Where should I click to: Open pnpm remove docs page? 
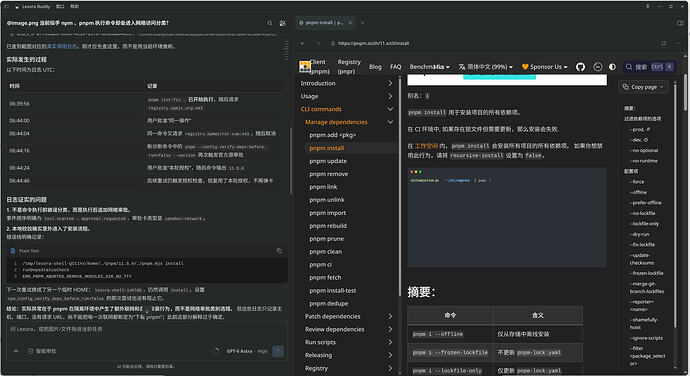[329, 174]
